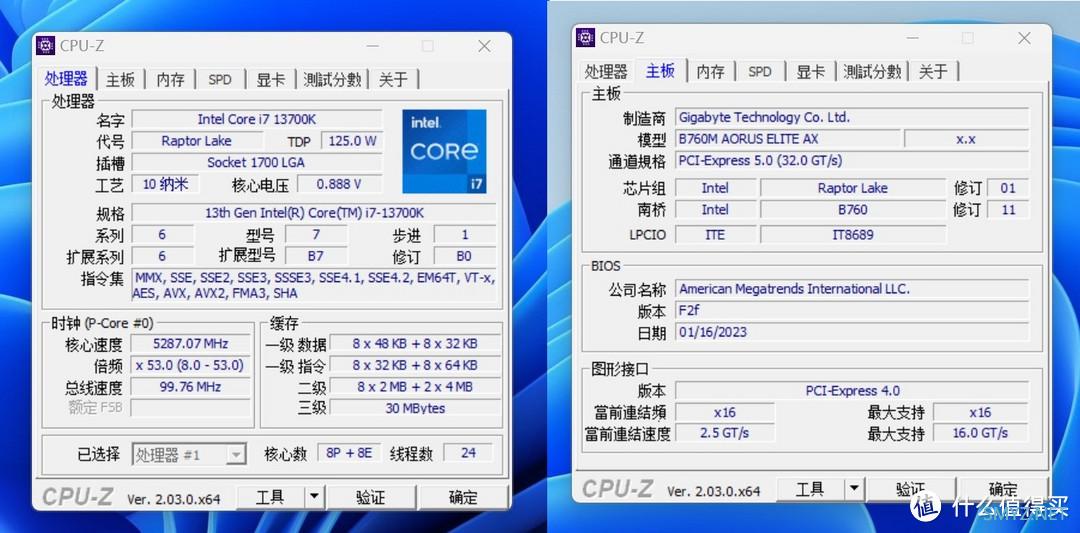The height and width of the screenshot is (533, 1080).
Task: Click the 工具 button in the right window
Action: point(810,490)
